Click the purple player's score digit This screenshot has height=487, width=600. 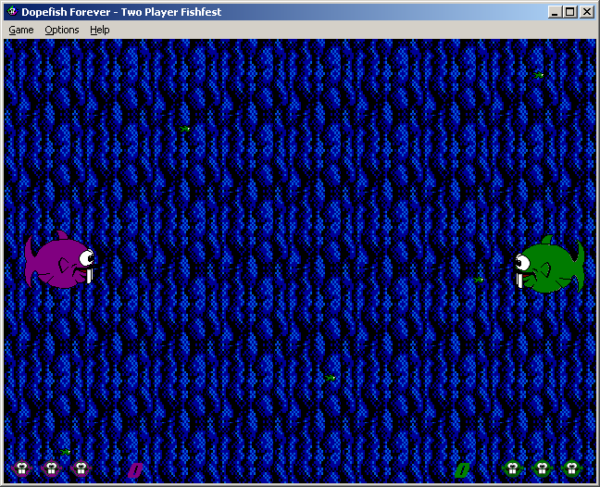click(x=136, y=469)
